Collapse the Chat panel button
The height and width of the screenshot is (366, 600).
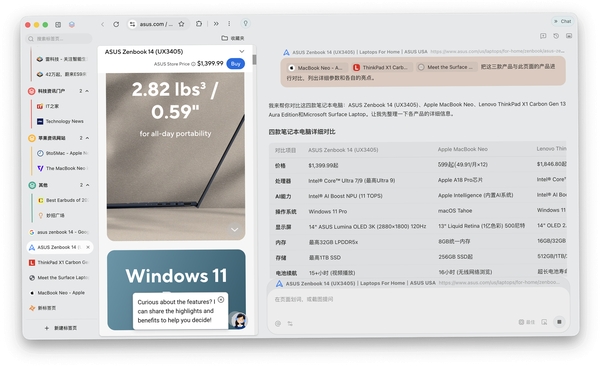pyautogui.click(x=562, y=21)
